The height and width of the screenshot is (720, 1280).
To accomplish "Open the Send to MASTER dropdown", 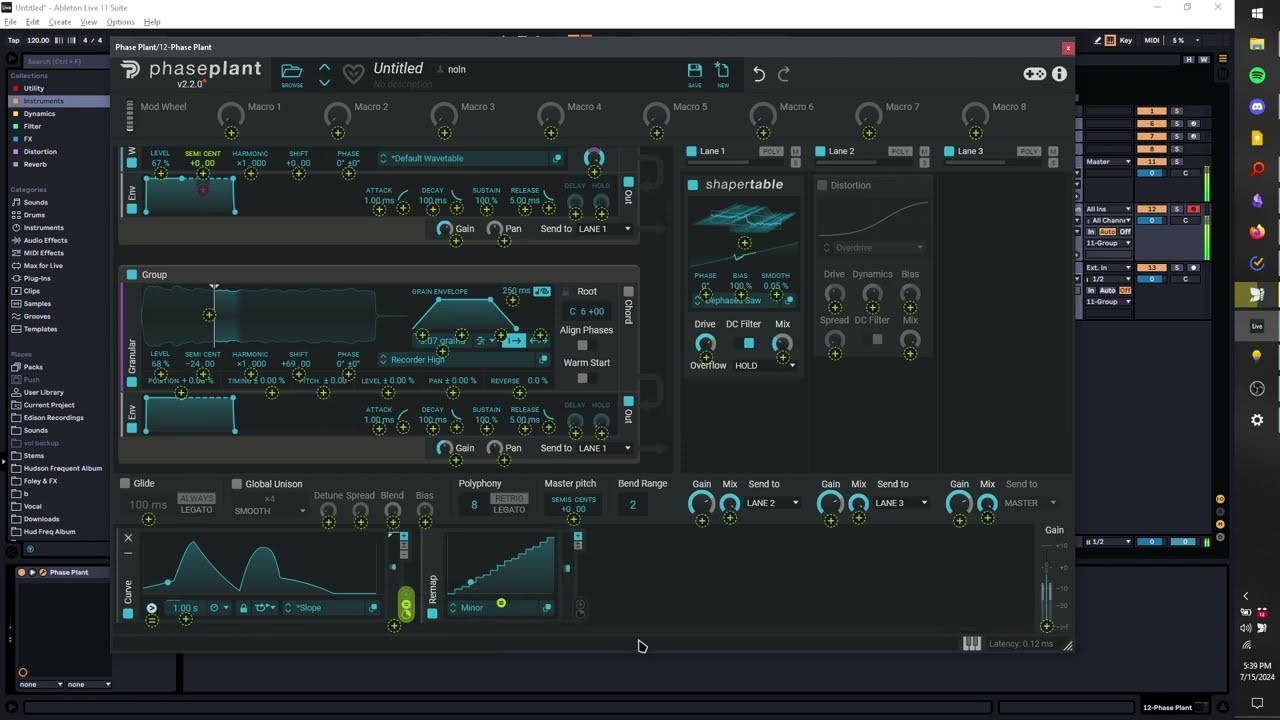I will [x=1031, y=503].
